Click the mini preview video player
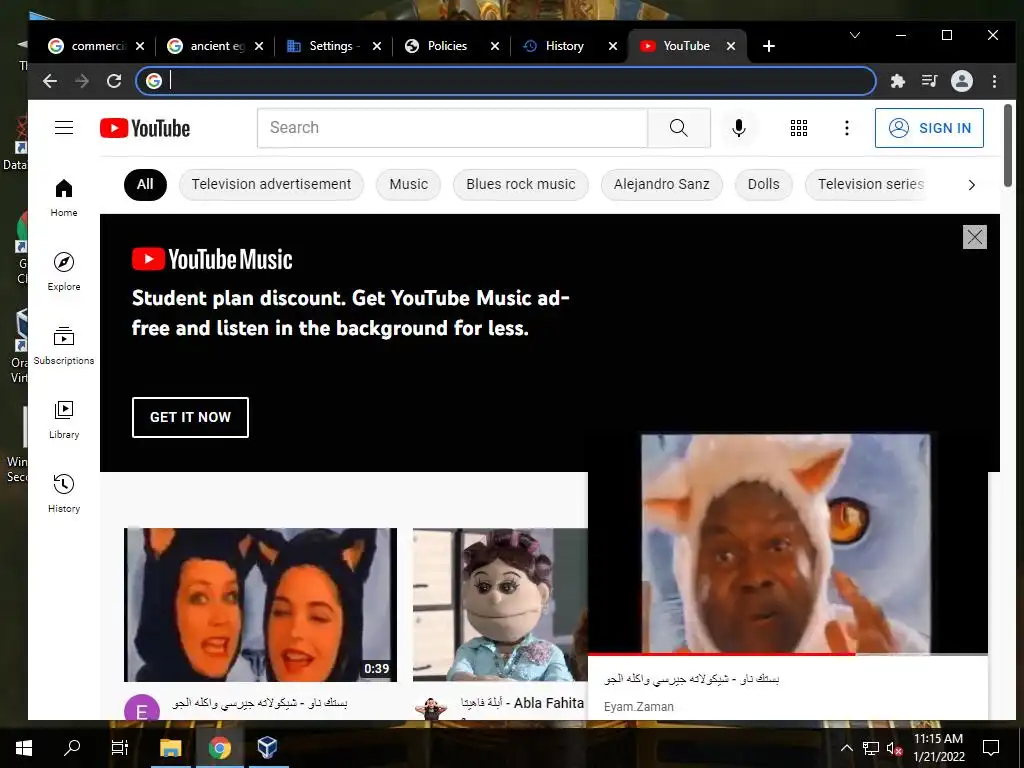Screen dimensions: 1024x768 coord(788,543)
